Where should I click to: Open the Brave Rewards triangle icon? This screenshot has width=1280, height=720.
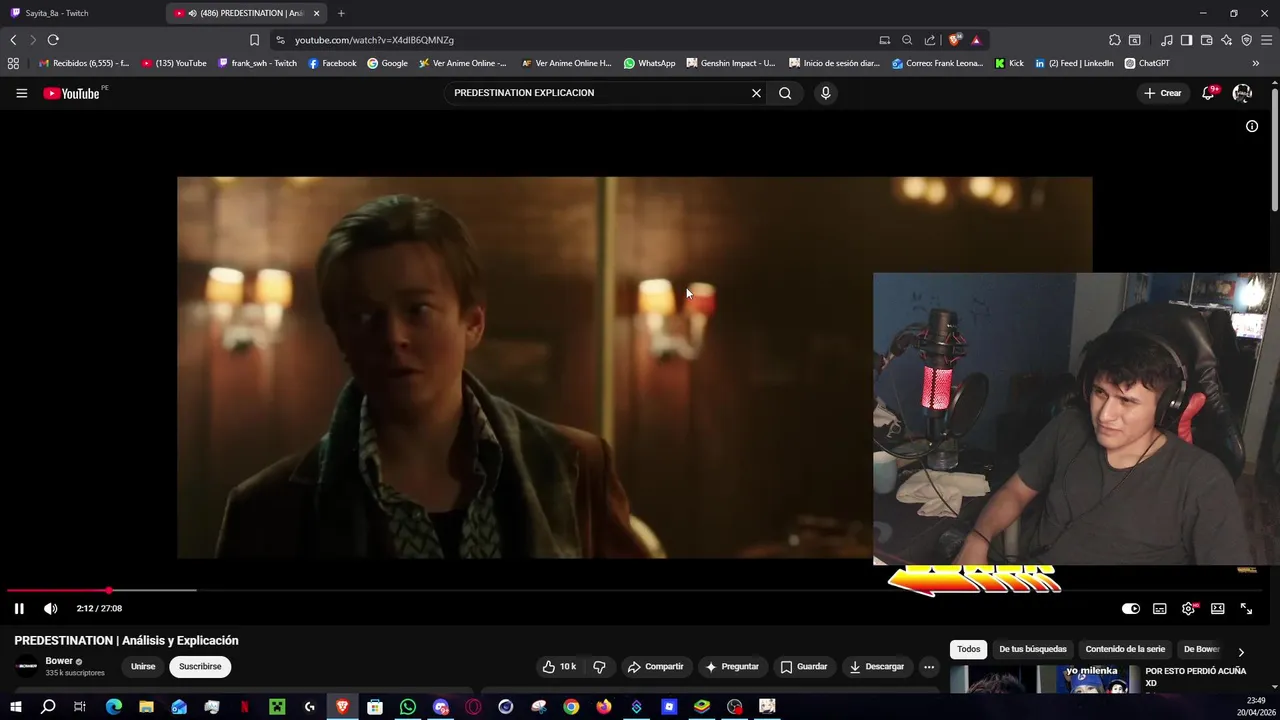click(976, 40)
